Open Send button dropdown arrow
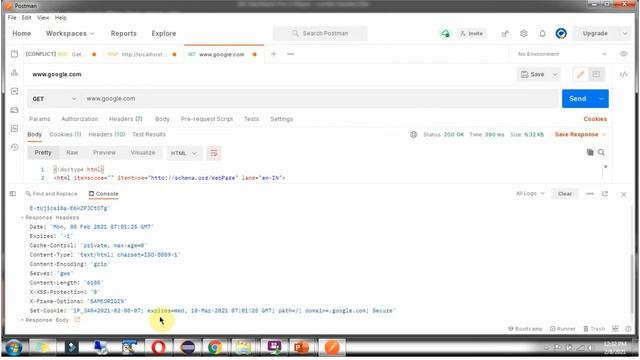This screenshot has height=360, width=640. tap(601, 99)
